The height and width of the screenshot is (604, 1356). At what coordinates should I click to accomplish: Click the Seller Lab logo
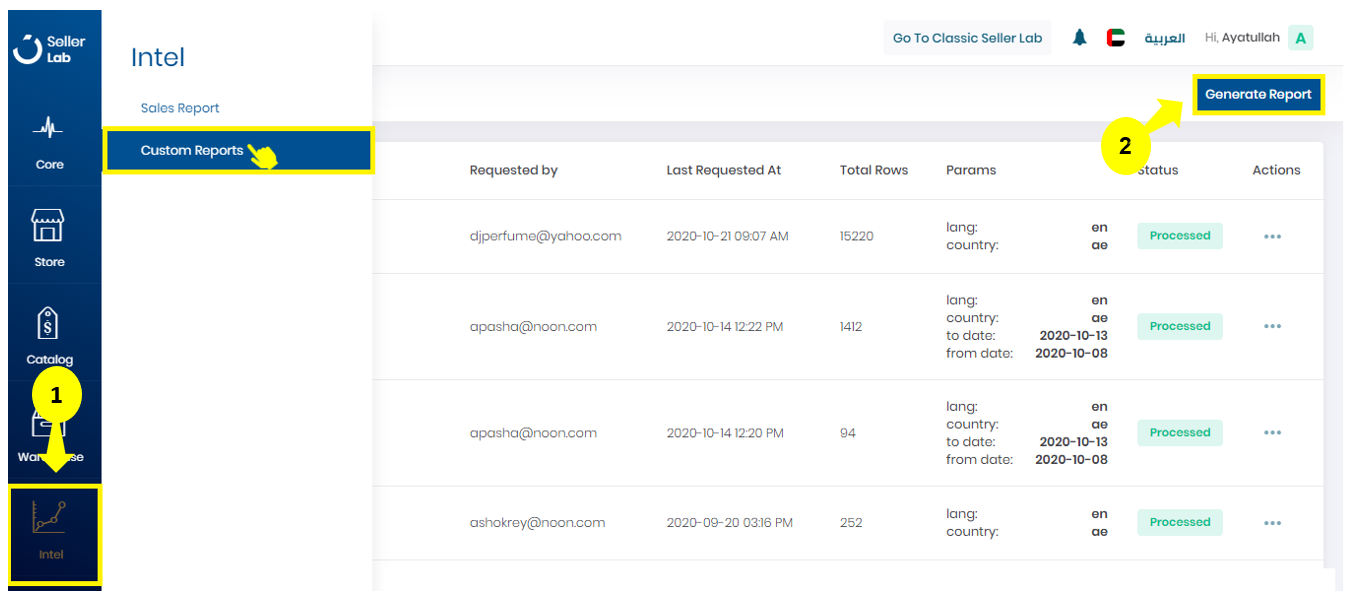[49, 49]
